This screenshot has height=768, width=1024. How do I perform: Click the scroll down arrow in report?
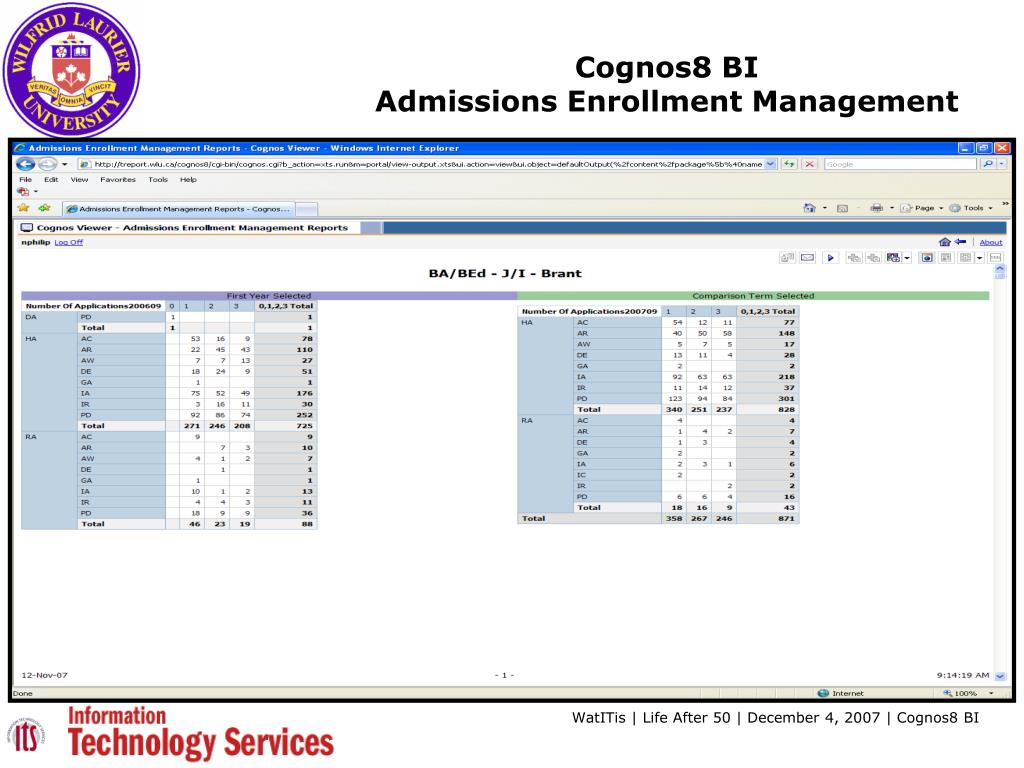1000,676
